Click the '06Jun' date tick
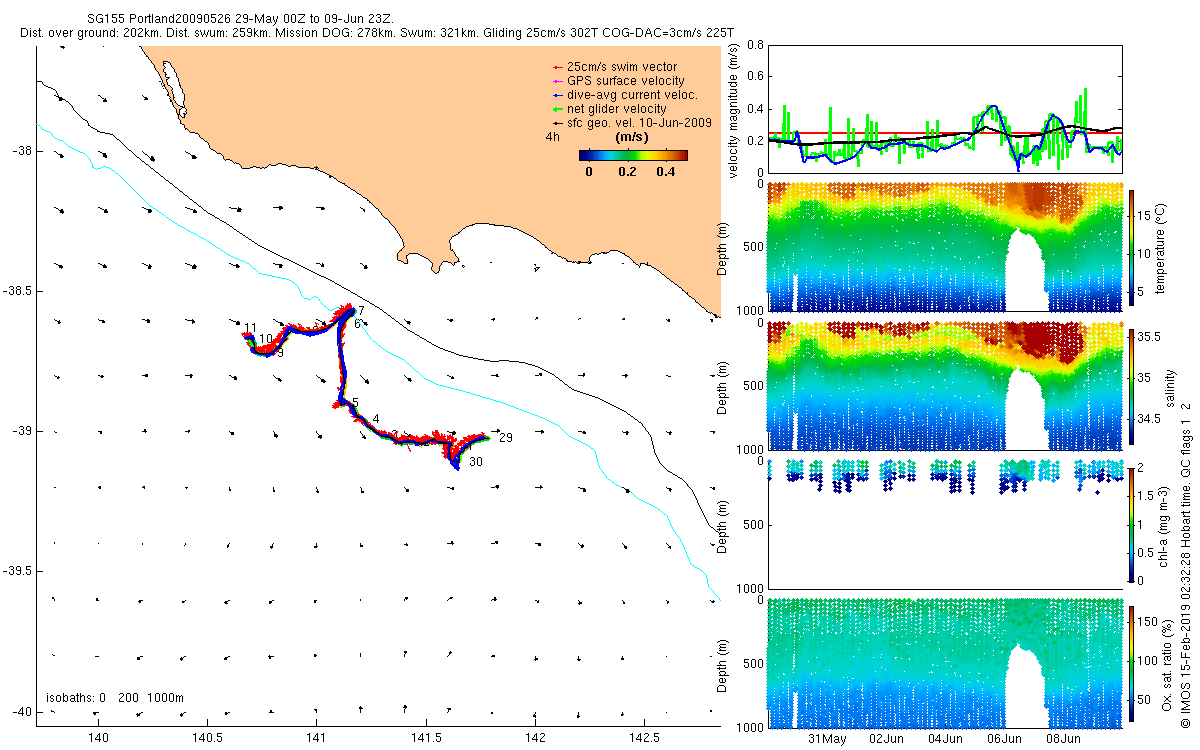Screen dimensions: 1200x750 click(x=1004, y=739)
